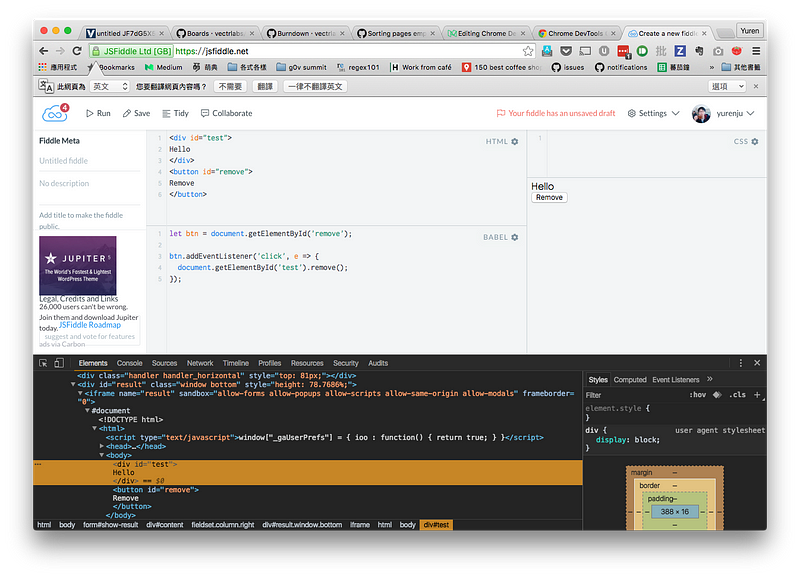Toggle the .cls class editor

point(737,395)
